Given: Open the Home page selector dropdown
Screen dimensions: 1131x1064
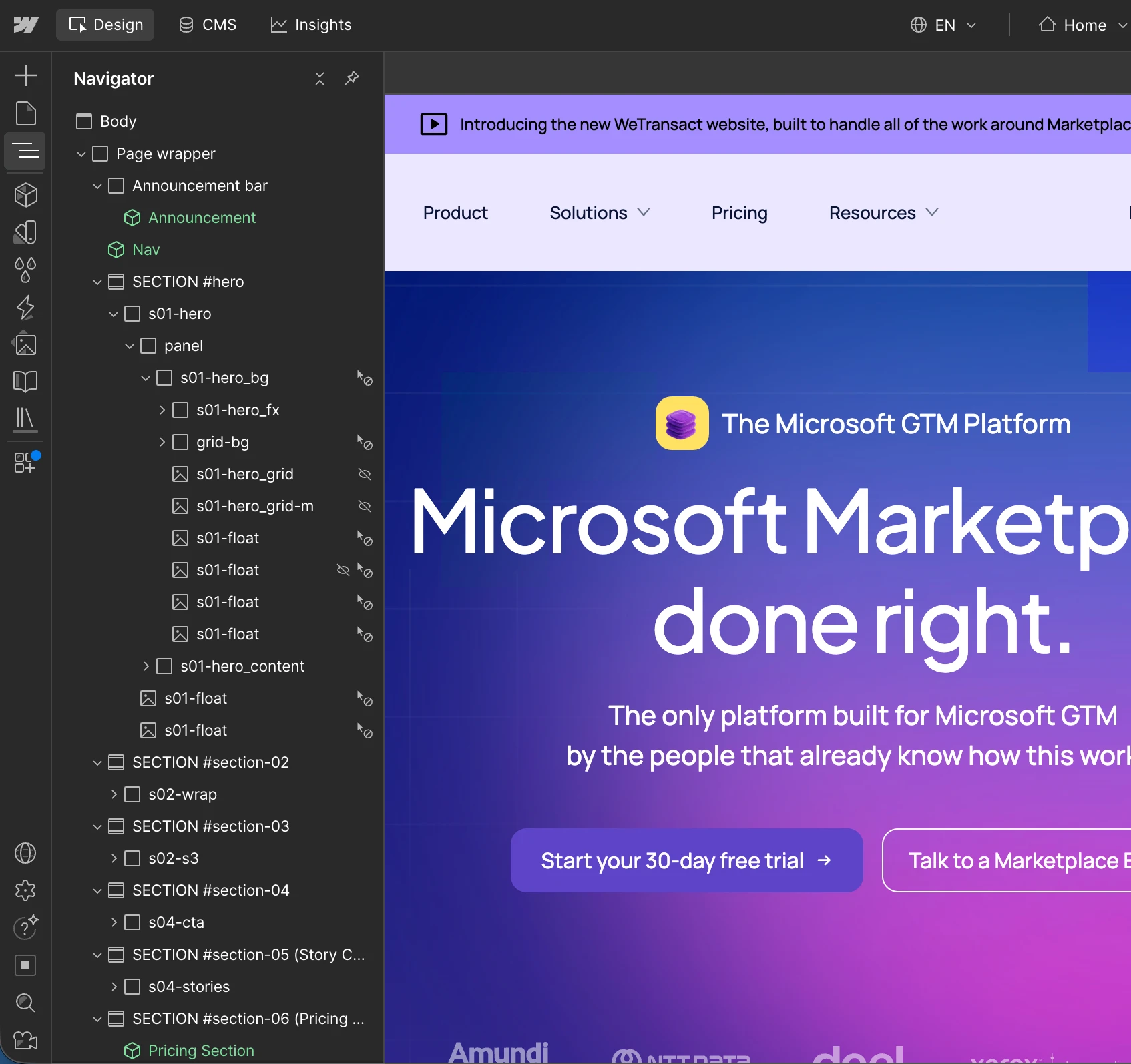Looking at the screenshot, I should click(1082, 25).
